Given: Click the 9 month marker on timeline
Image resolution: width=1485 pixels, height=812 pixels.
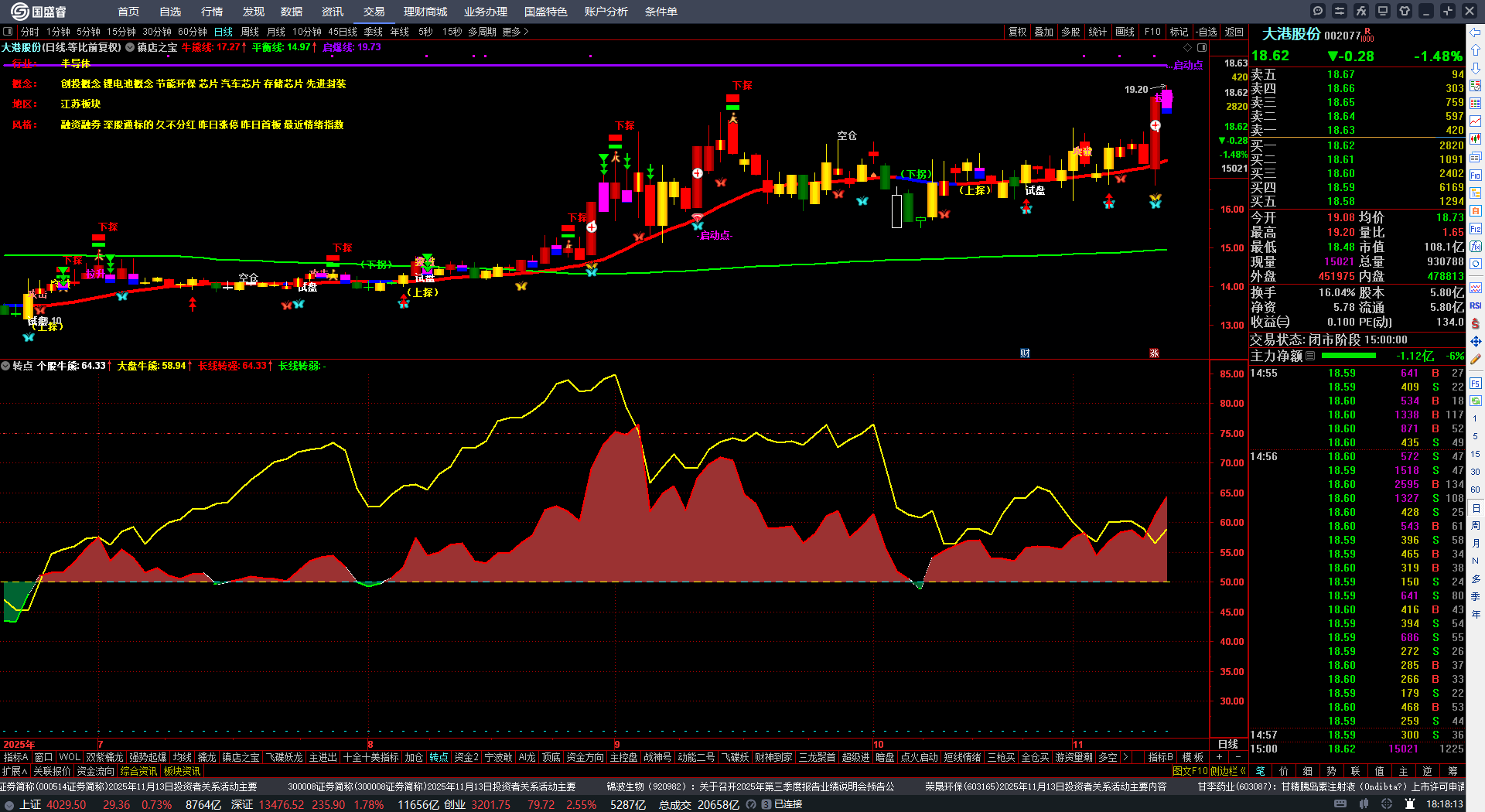Looking at the screenshot, I should point(617,745).
